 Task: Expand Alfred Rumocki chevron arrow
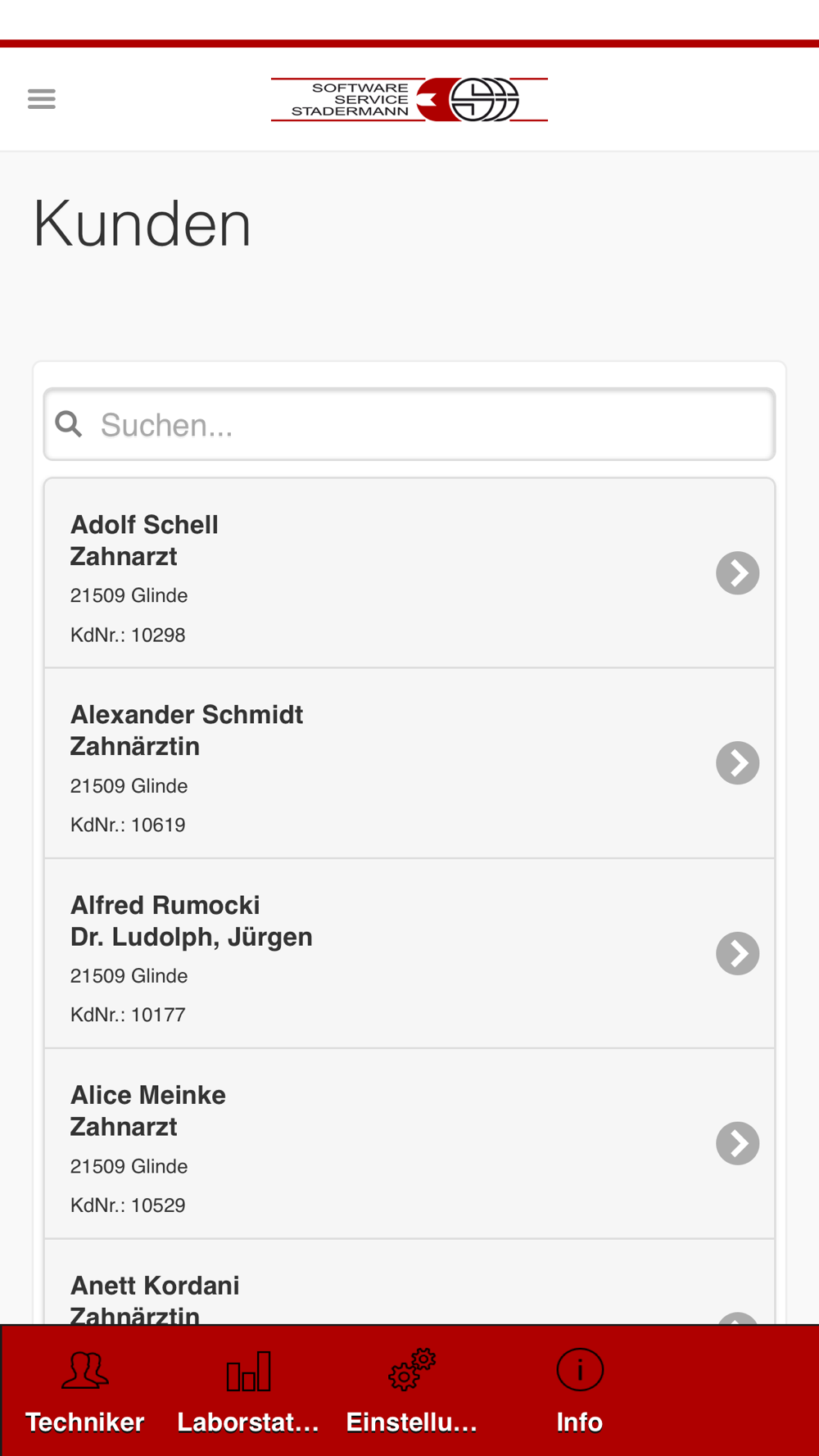738,953
